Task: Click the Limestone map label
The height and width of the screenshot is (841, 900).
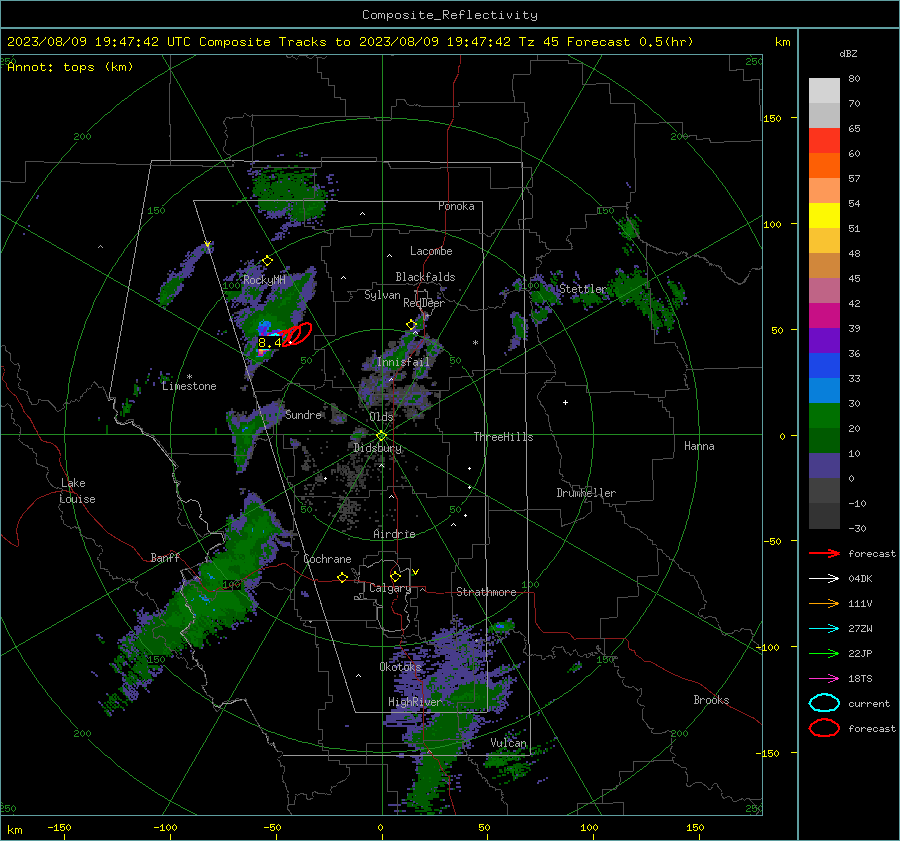Action: 189,386
